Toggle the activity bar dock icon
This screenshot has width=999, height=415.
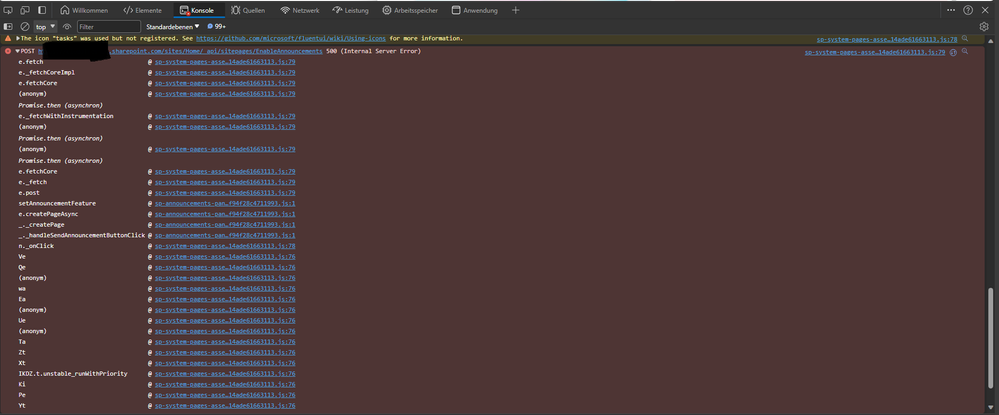[42, 10]
